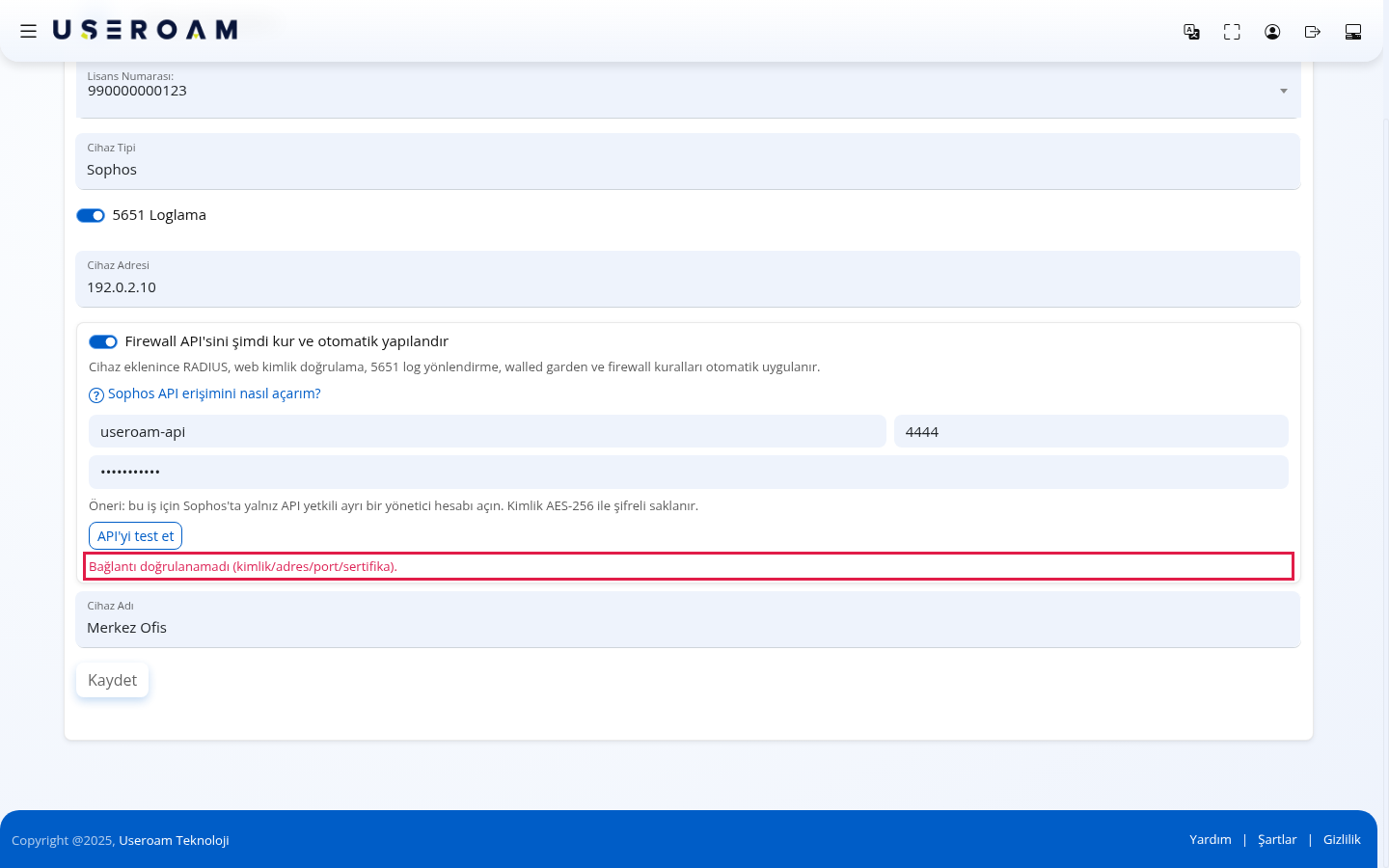Image resolution: width=1389 pixels, height=868 pixels.
Task: Click the Kaydet save button
Action: [112, 680]
